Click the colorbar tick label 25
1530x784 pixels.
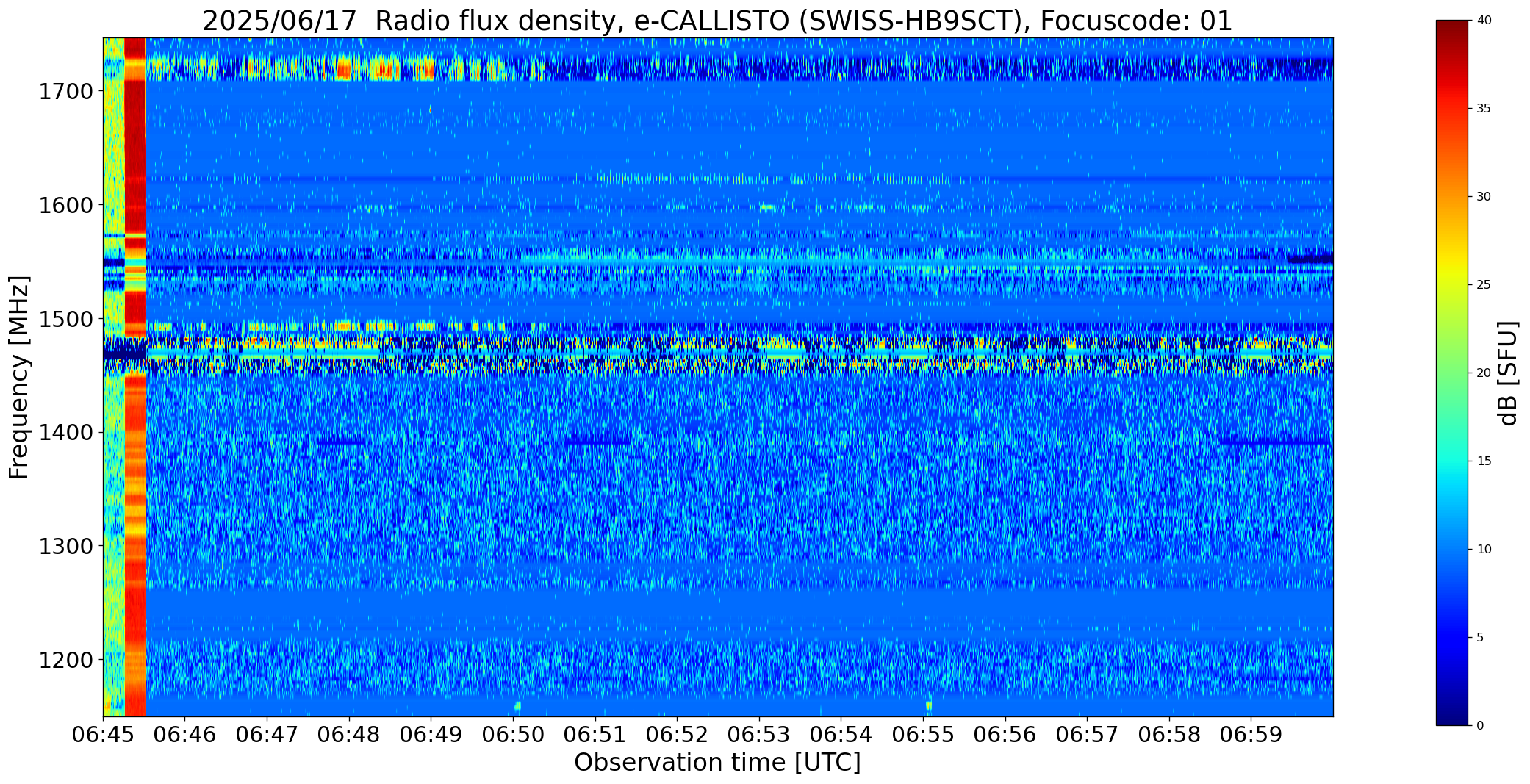click(1484, 285)
